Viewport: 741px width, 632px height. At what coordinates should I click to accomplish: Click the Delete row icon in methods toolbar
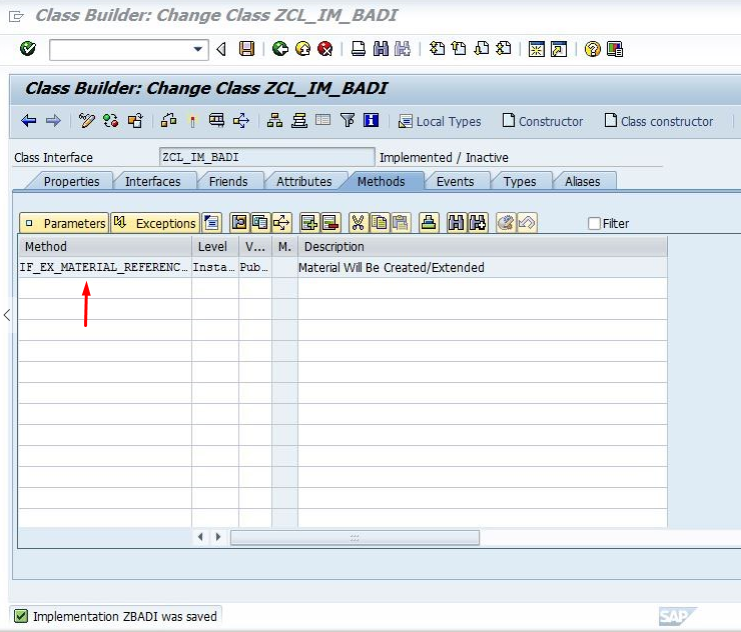(331, 223)
